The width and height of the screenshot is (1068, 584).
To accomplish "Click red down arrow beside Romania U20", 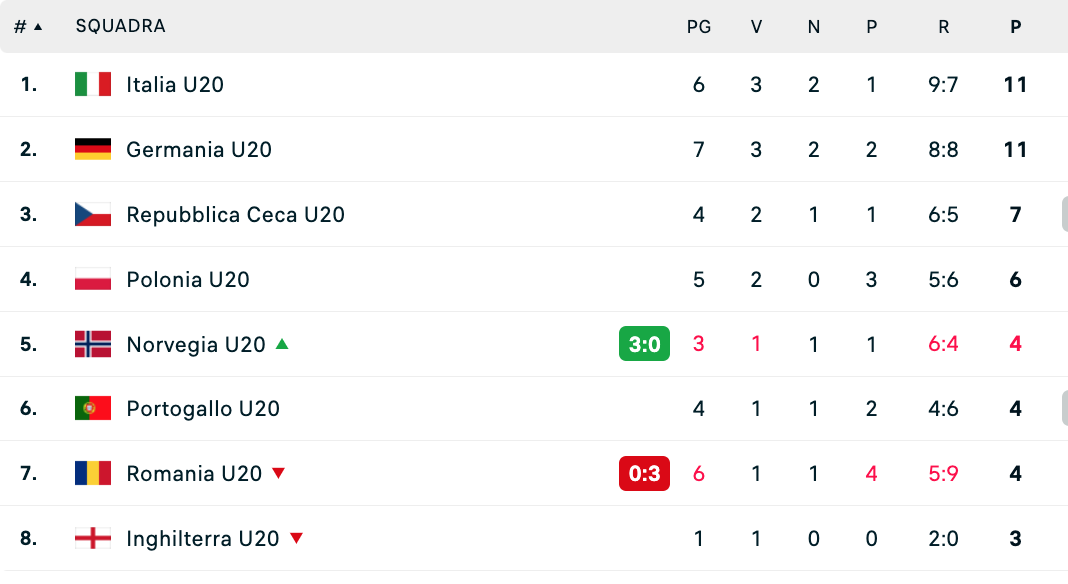I will [x=279, y=473].
